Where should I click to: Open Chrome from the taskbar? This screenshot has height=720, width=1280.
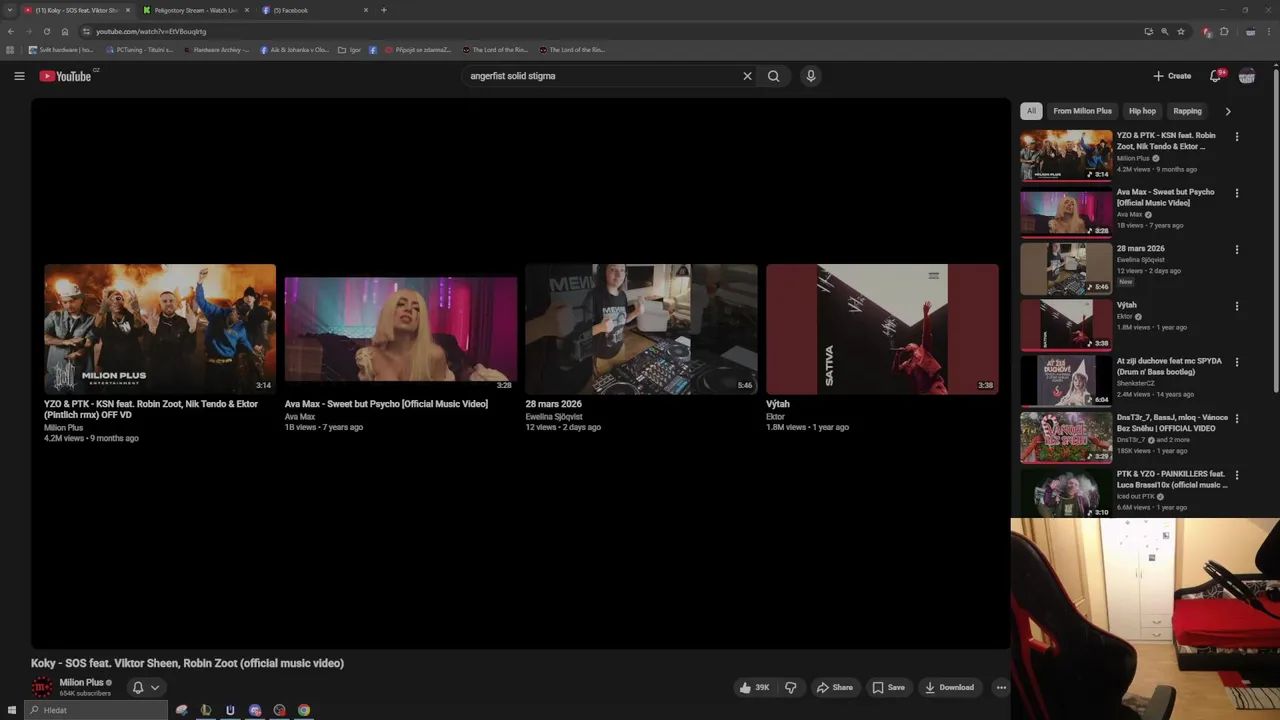(x=304, y=710)
